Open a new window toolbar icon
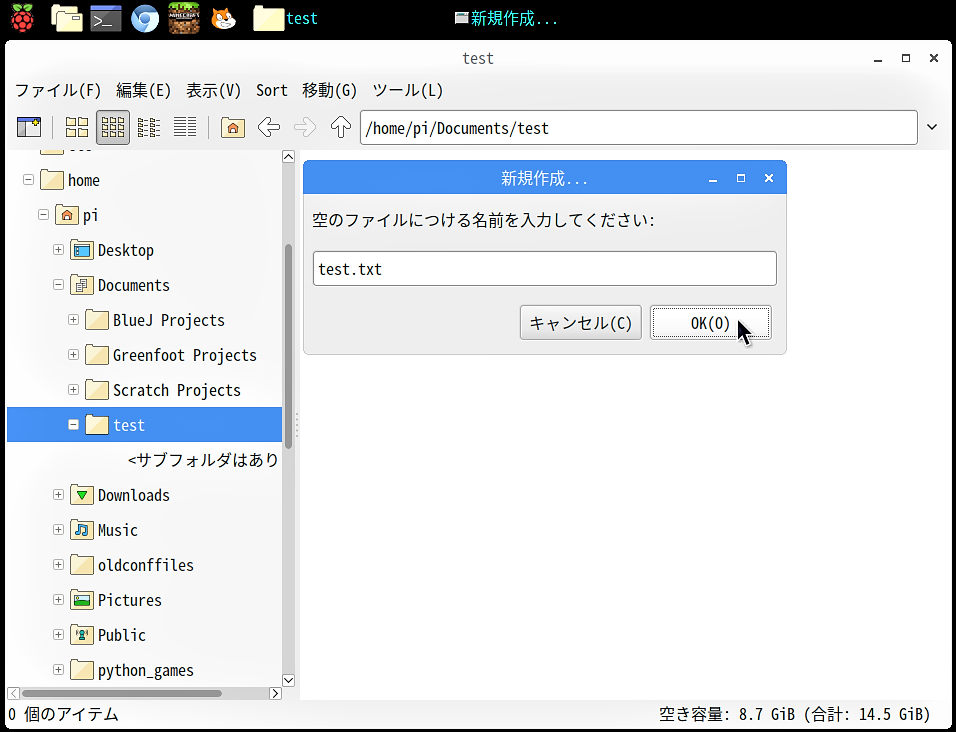Screen dimensions: 956x732 [x=29, y=127]
